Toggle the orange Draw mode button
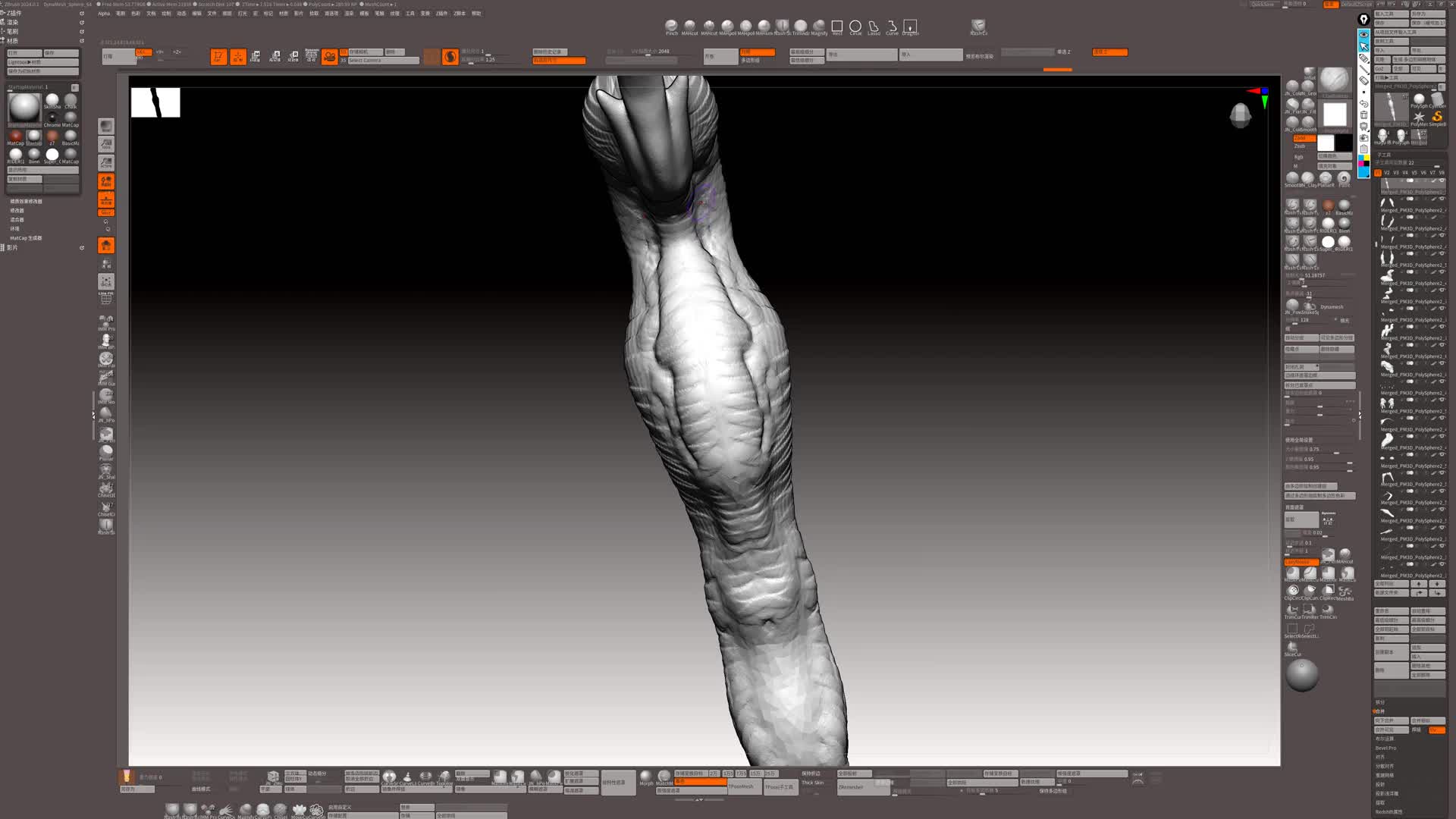The image size is (1456, 819). click(x=237, y=57)
